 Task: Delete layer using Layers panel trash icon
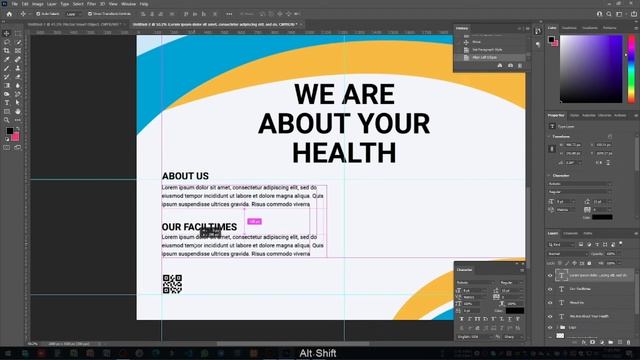629,342
